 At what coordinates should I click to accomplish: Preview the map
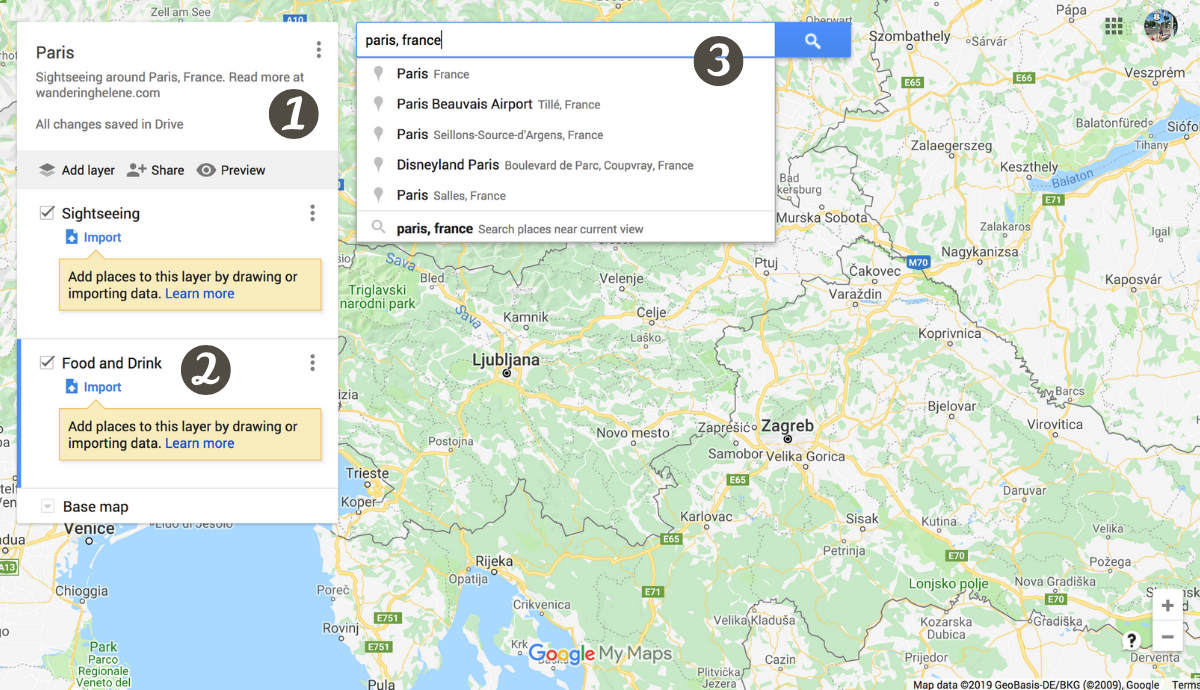point(231,170)
